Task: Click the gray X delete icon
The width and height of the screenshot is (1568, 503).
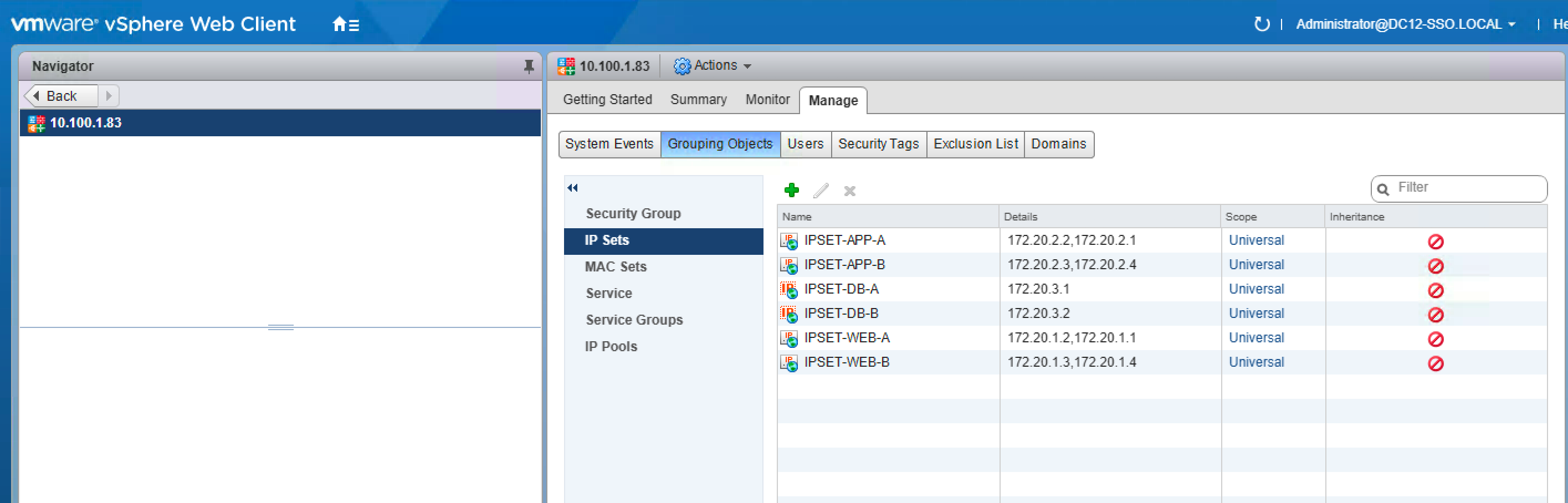Action: coord(850,192)
